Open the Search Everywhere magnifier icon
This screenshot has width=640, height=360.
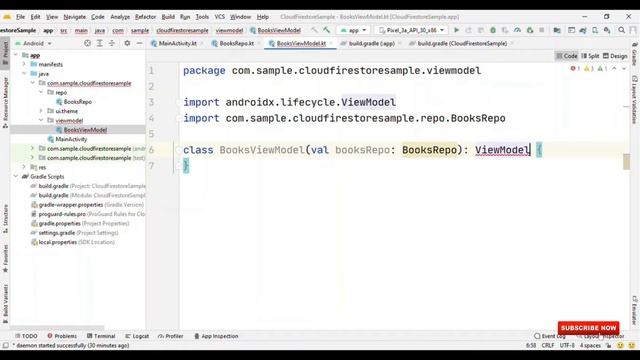coord(621,30)
